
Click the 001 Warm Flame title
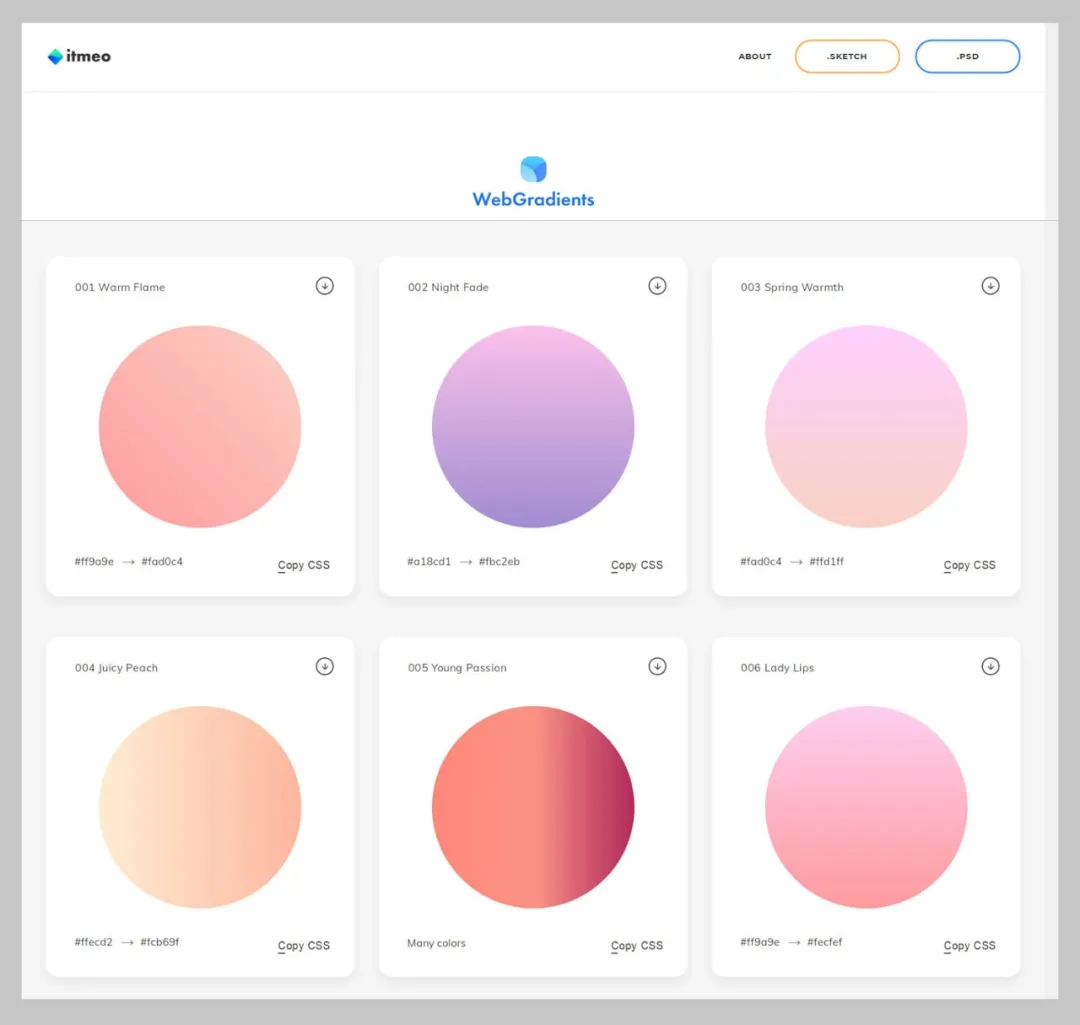120,287
